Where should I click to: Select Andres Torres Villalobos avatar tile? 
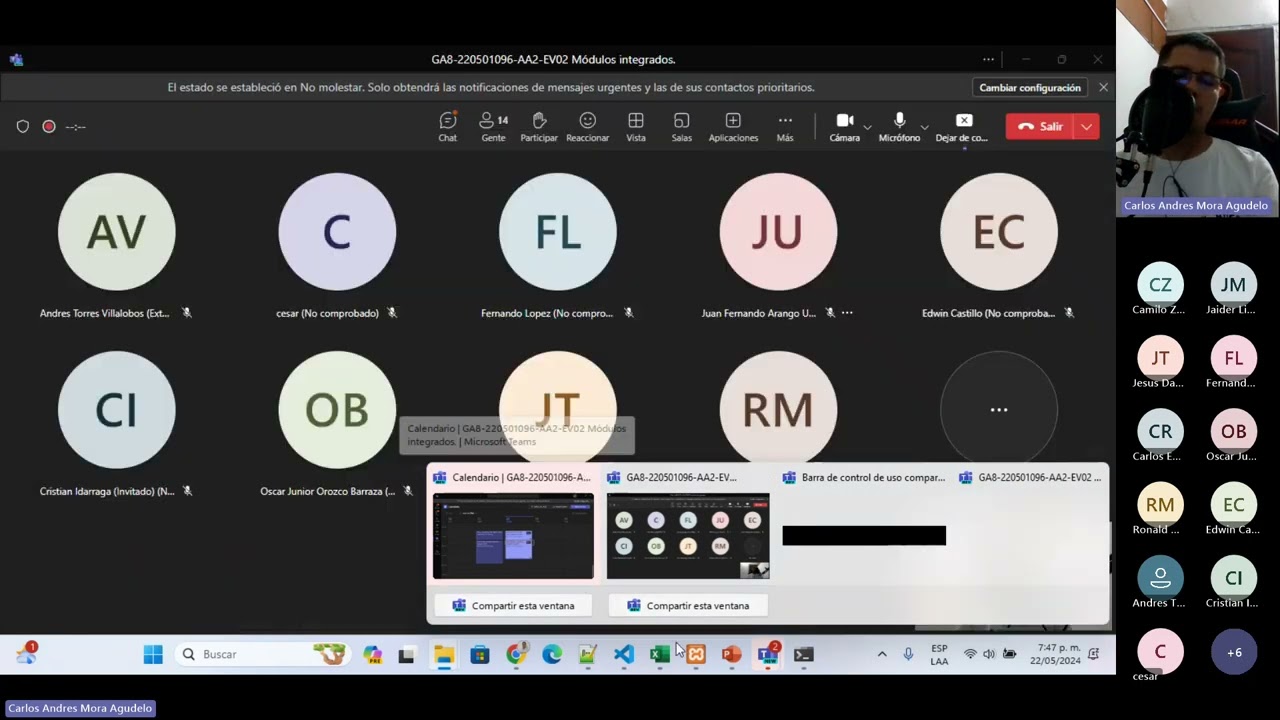tap(117, 232)
